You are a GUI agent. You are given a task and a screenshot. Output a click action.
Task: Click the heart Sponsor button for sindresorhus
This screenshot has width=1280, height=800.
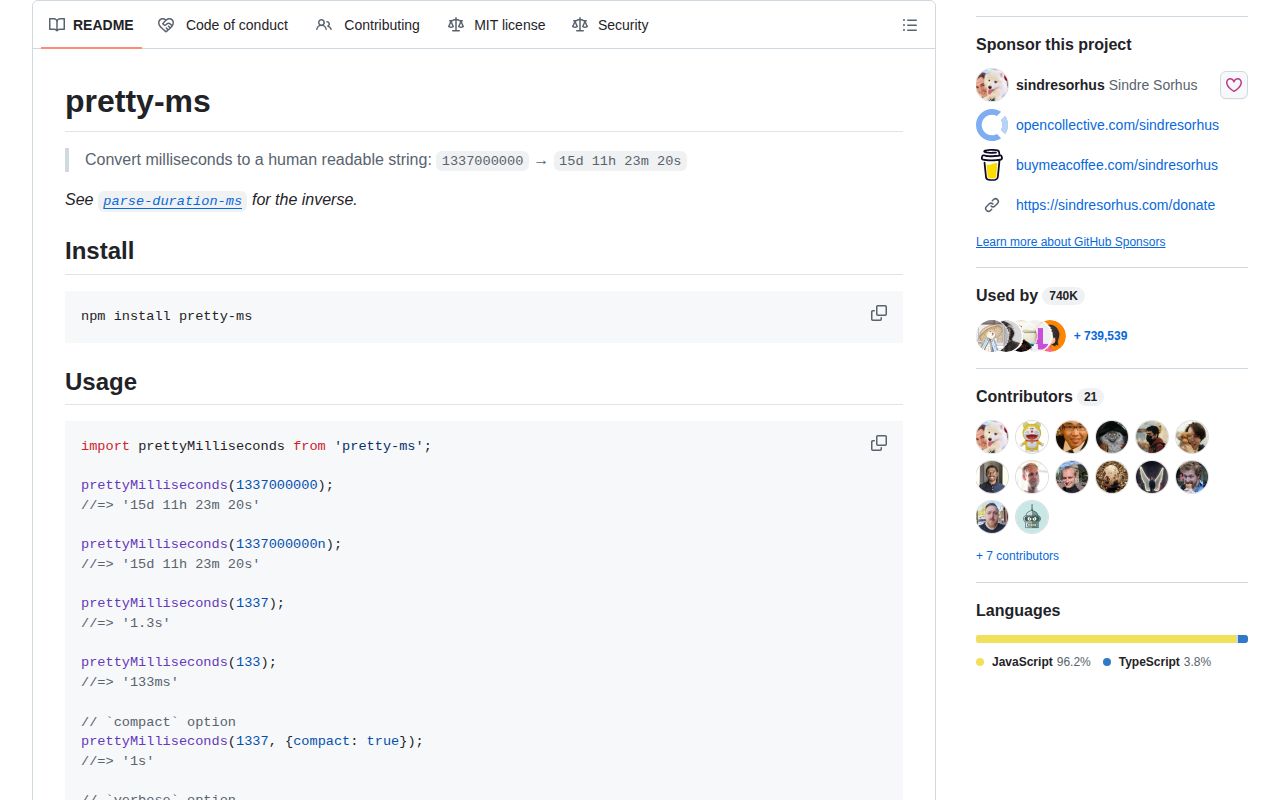tap(1234, 85)
